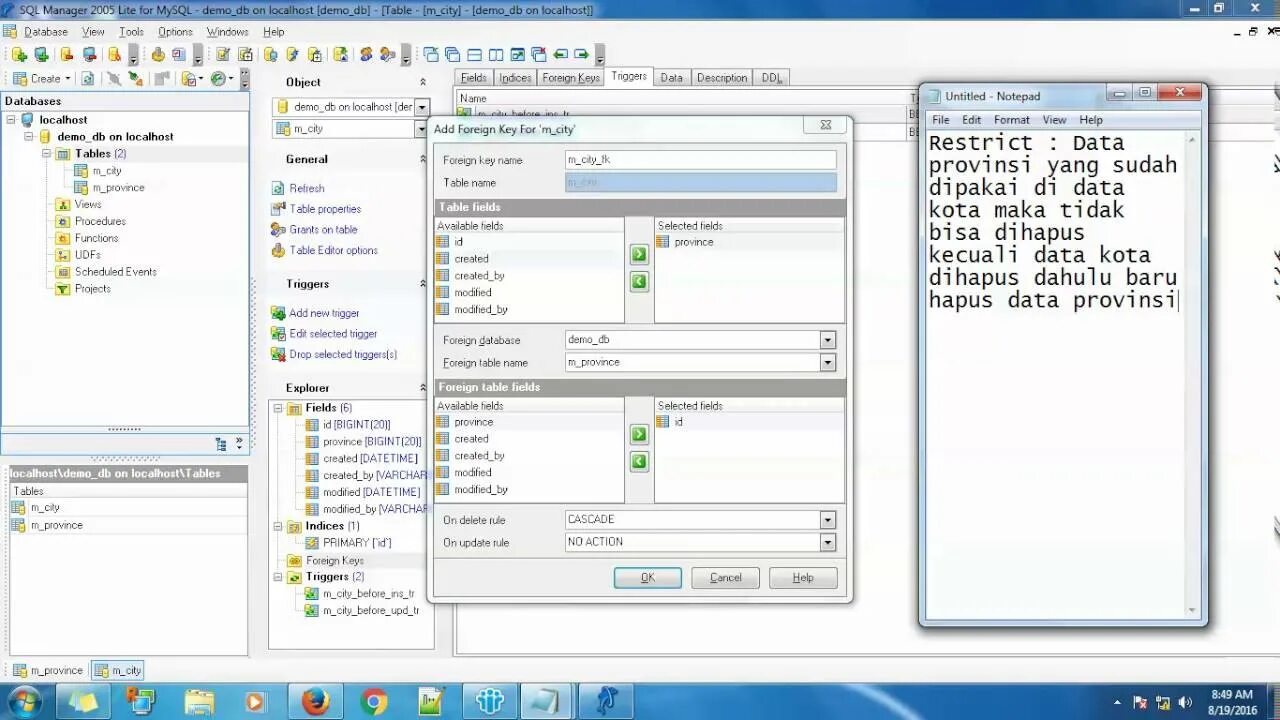Screen dimensions: 1280x720
Task: Open the Foreign database dropdown
Action: click(x=827, y=340)
